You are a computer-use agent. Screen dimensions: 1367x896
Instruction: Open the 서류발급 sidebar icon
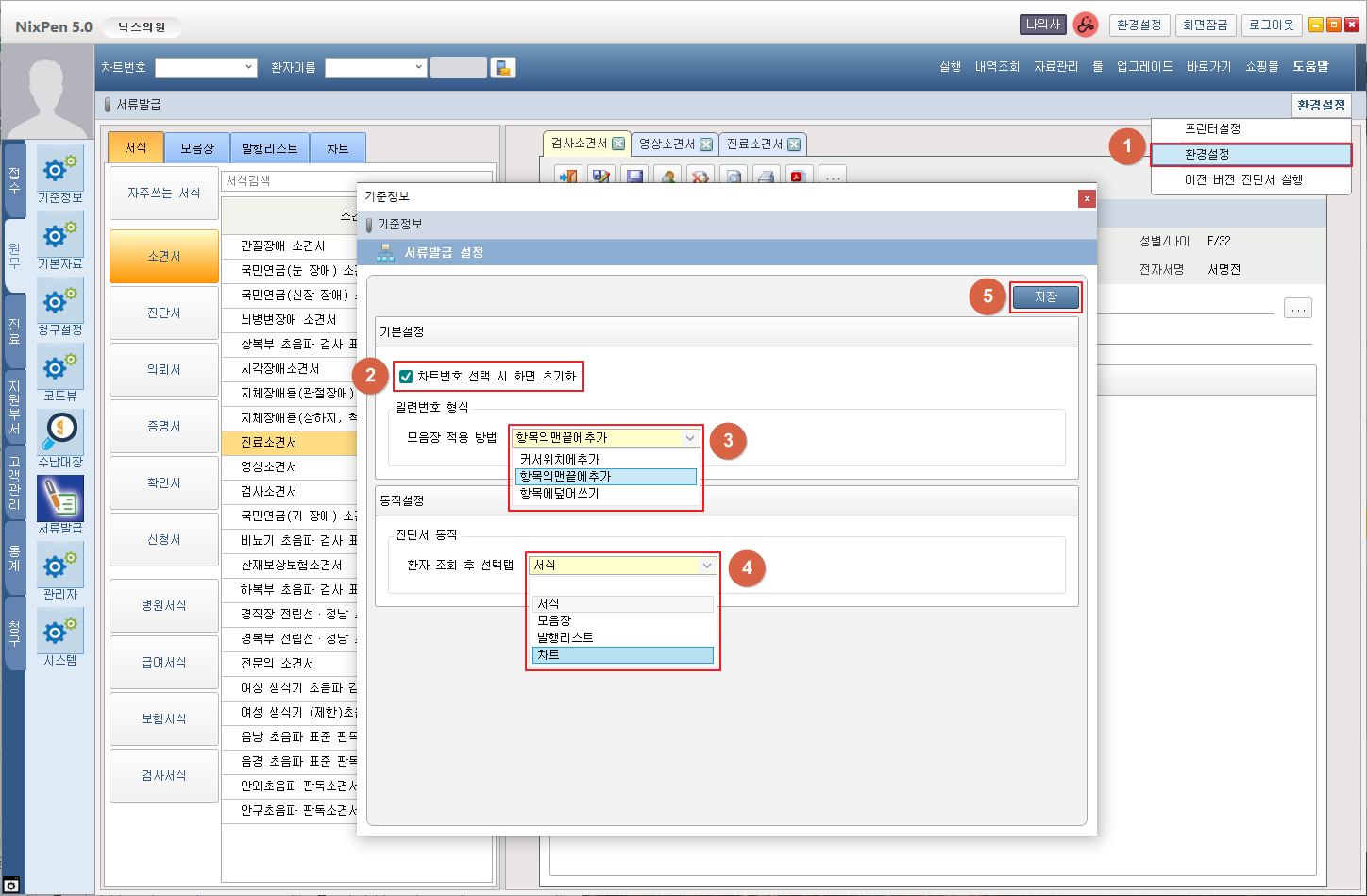coord(60,499)
